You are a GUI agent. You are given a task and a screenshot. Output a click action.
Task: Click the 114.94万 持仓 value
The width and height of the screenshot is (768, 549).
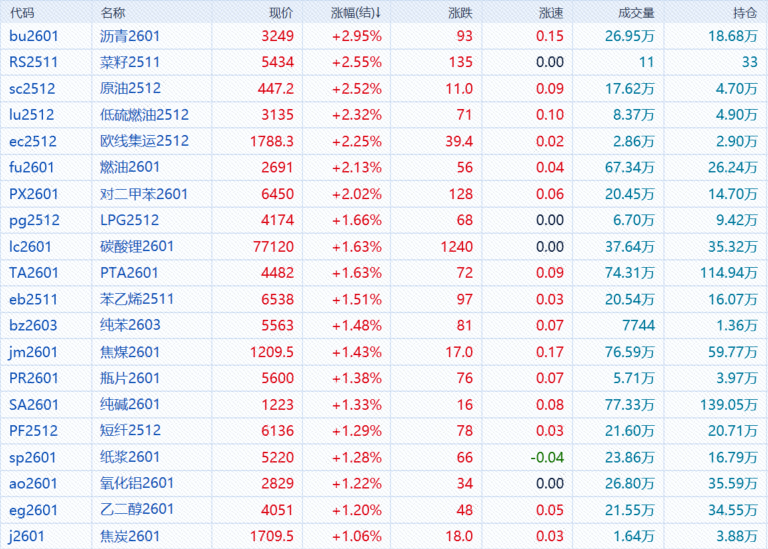[729, 273]
